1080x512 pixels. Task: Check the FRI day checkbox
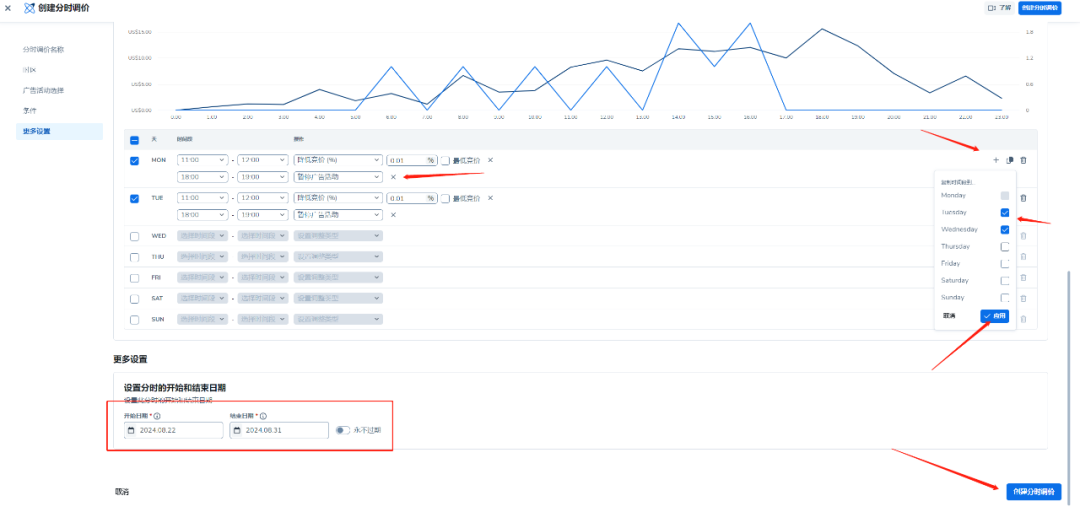pyautogui.click(x=134, y=278)
